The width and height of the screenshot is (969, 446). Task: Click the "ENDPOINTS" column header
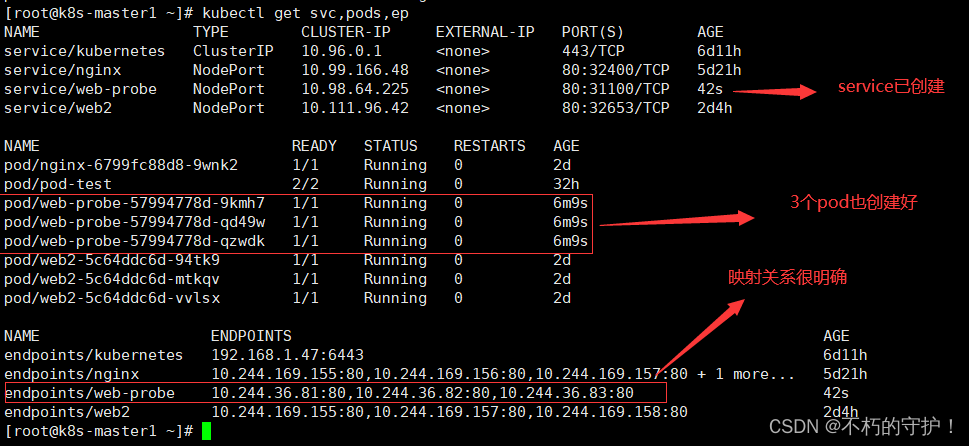point(251,336)
